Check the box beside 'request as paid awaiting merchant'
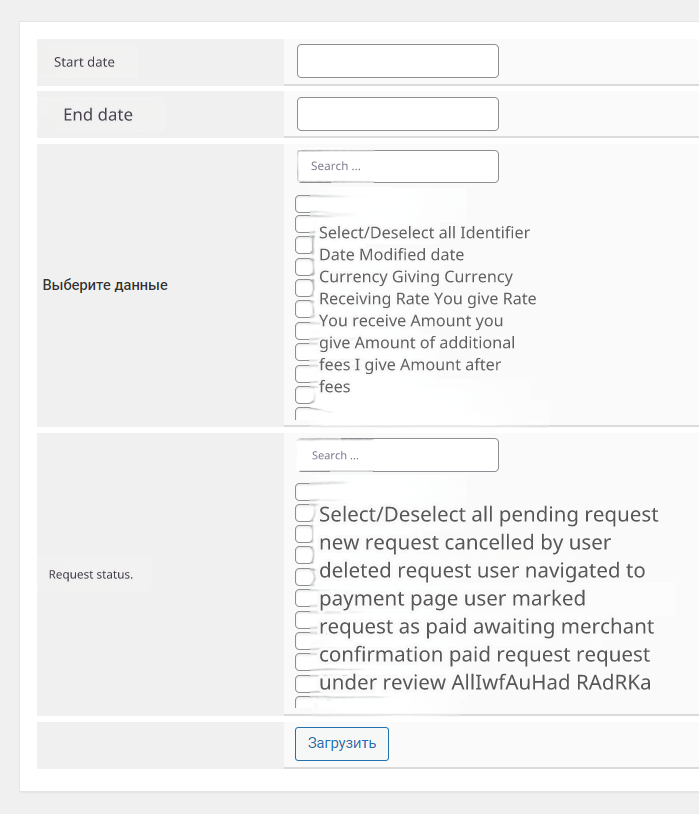Screen dimensions: 699x814 click(x=304, y=619)
